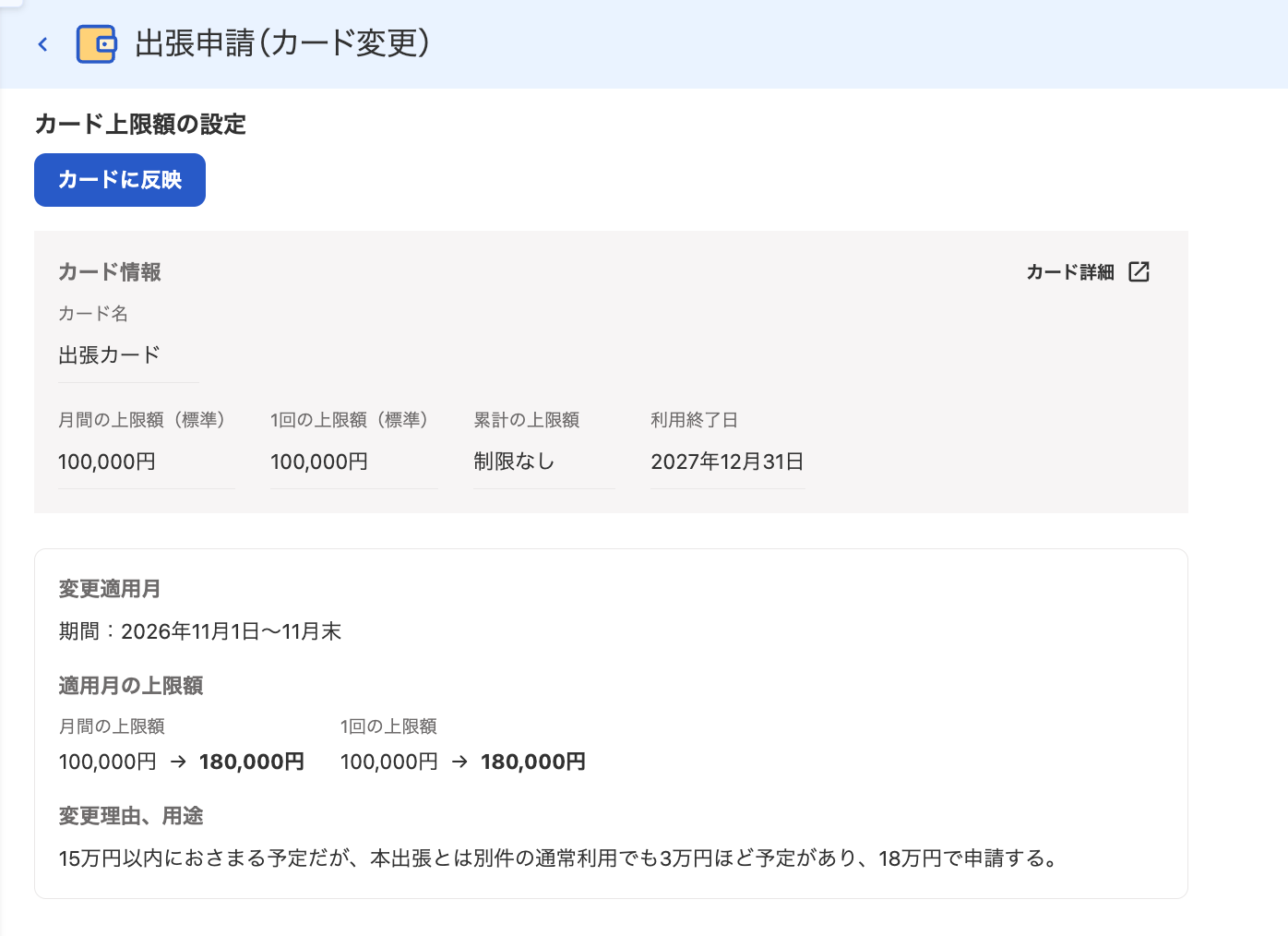Click the 2027年12月31日 usage end date
Screen dimensions: 1288x936
(x=727, y=462)
